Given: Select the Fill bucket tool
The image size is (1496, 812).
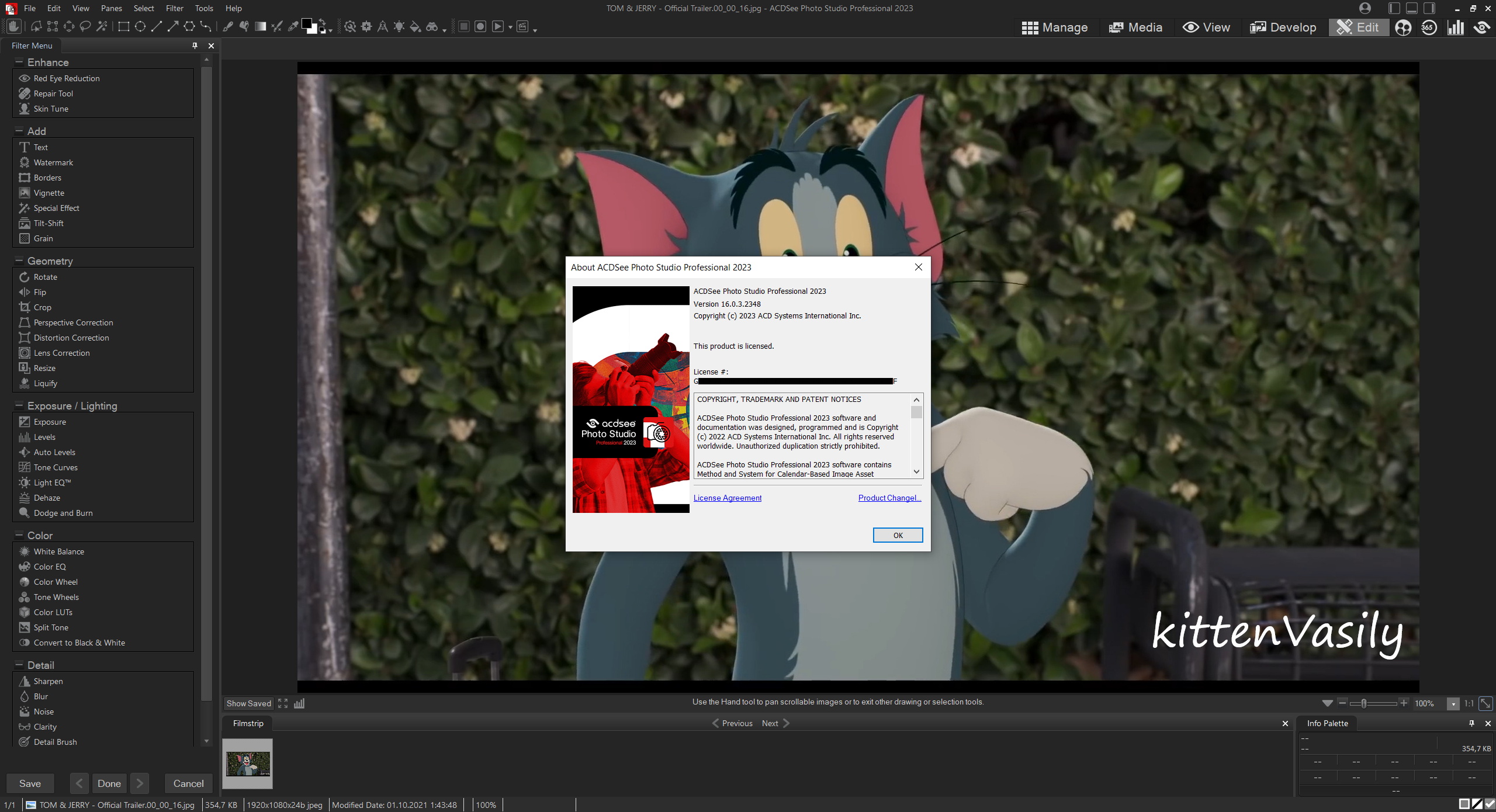Looking at the screenshot, I should point(415,26).
